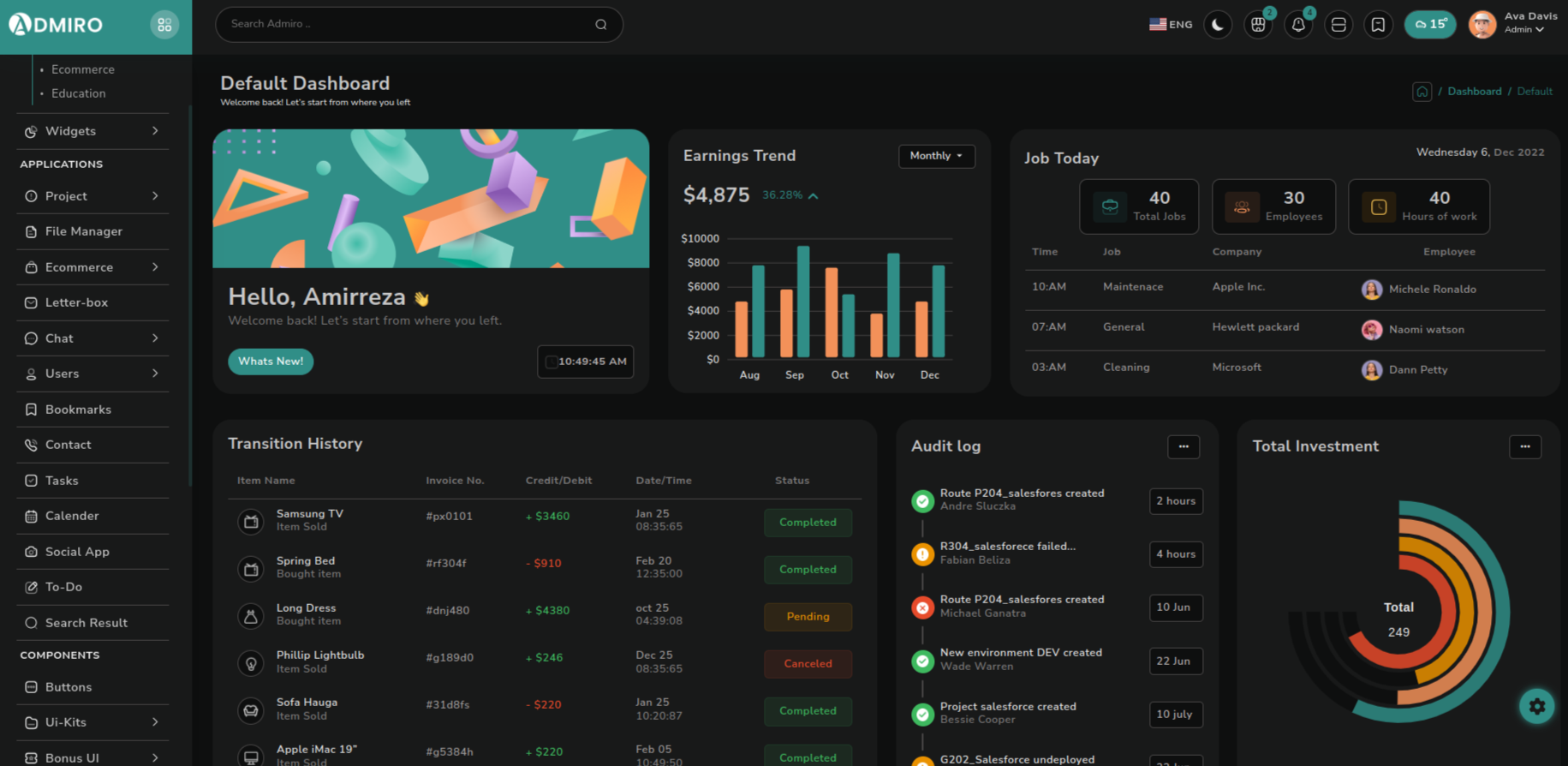Click the Whats New! button

tap(271, 362)
